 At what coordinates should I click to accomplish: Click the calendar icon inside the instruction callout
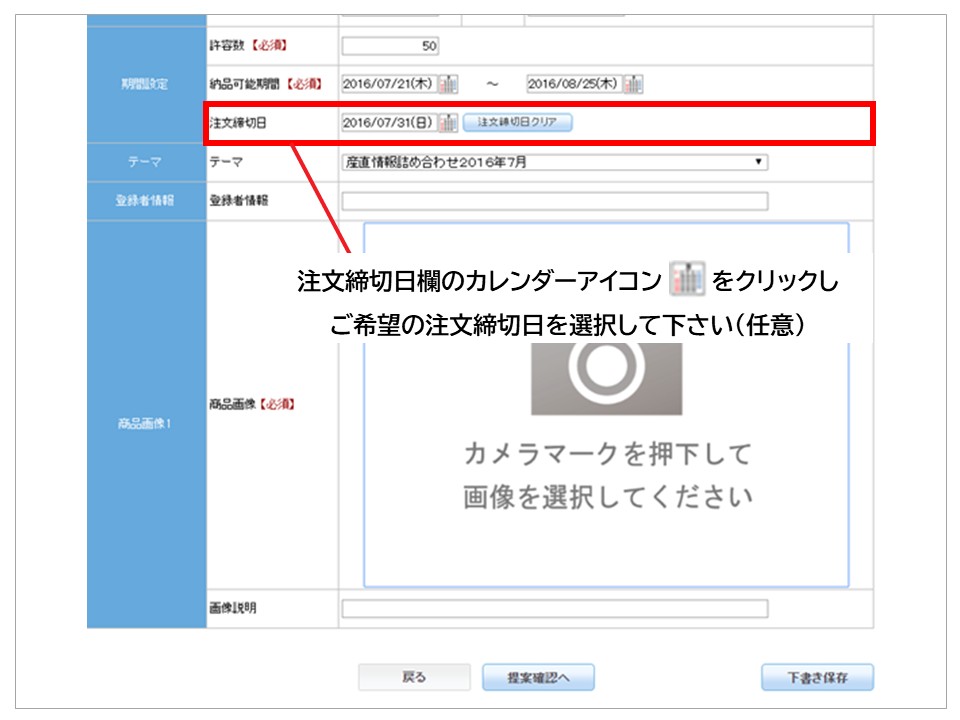click(687, 280)
